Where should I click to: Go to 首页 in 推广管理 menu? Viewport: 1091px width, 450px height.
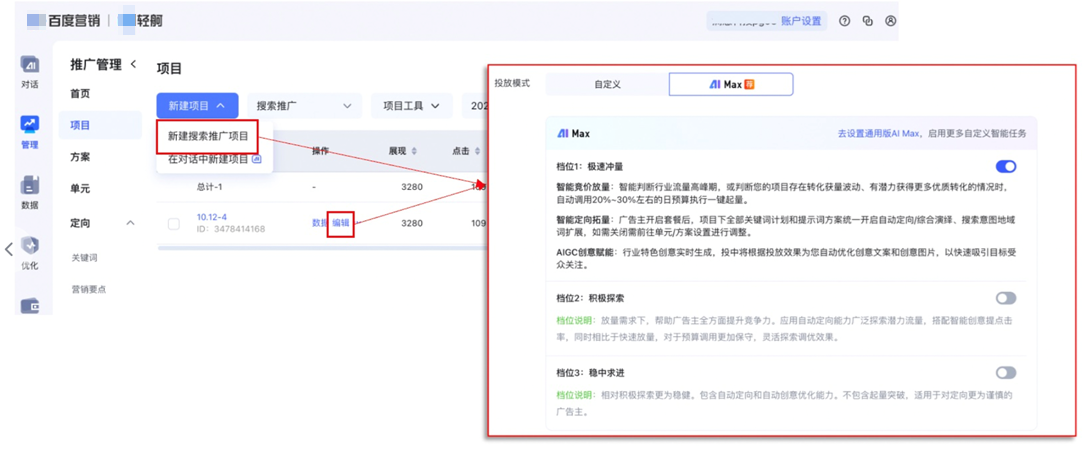(x=80, y=93)
